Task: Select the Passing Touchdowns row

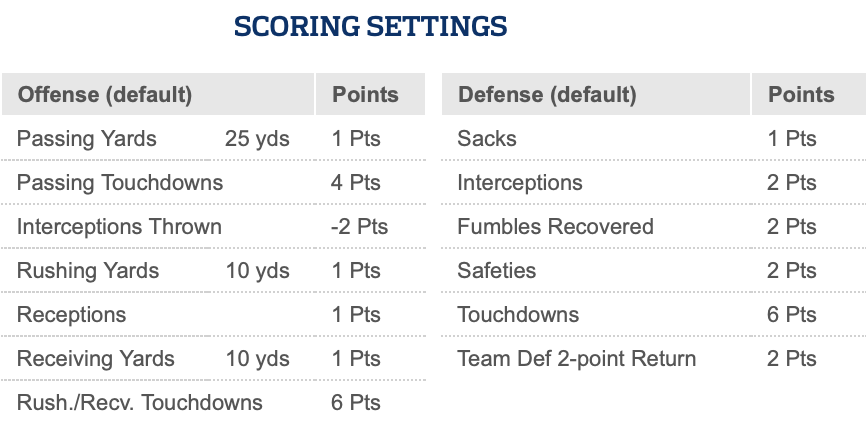Action: pyautogui.click(x=213, y=182)
